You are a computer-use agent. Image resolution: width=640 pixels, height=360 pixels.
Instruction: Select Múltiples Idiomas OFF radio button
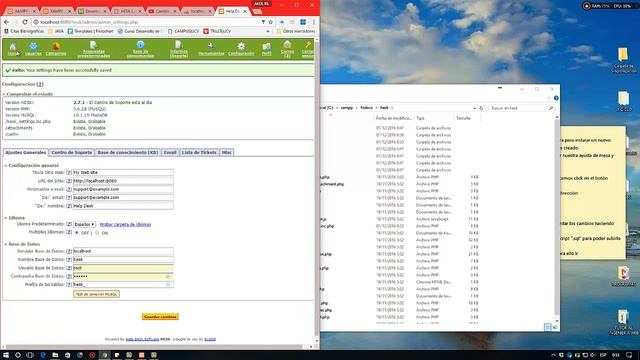[x=77, y=233]
